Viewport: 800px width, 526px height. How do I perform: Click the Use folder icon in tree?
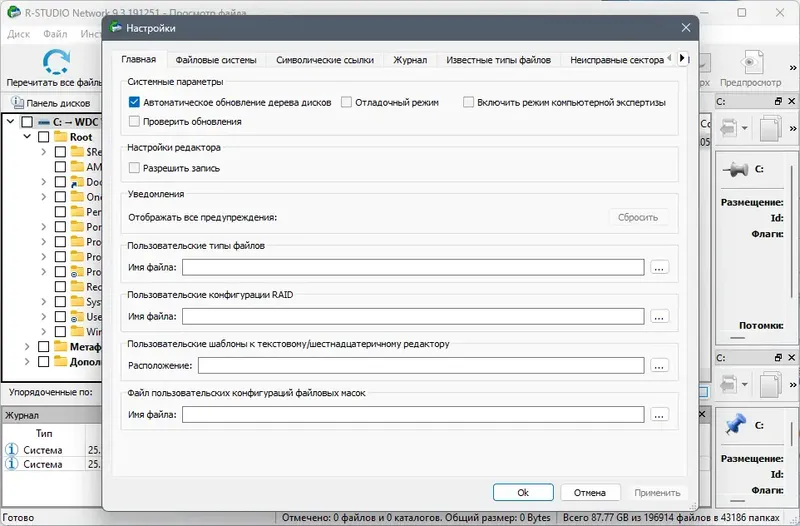[x=77, y=316]
